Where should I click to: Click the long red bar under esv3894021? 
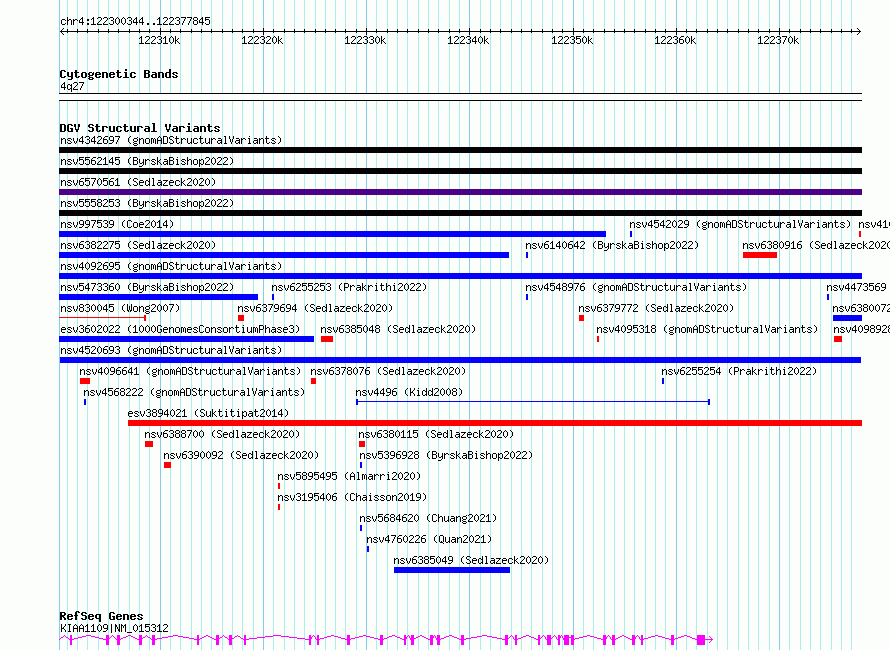(495, 423)
